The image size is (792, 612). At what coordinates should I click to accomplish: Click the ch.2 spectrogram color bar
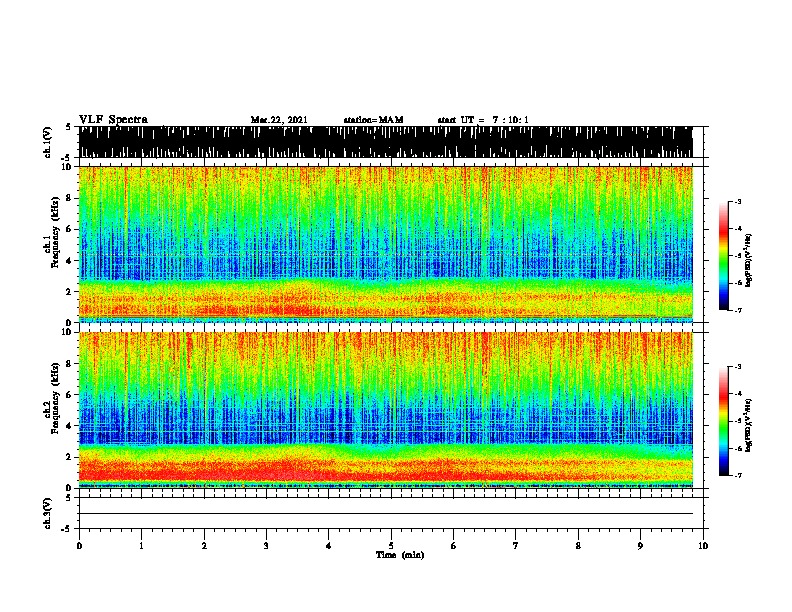723,421
